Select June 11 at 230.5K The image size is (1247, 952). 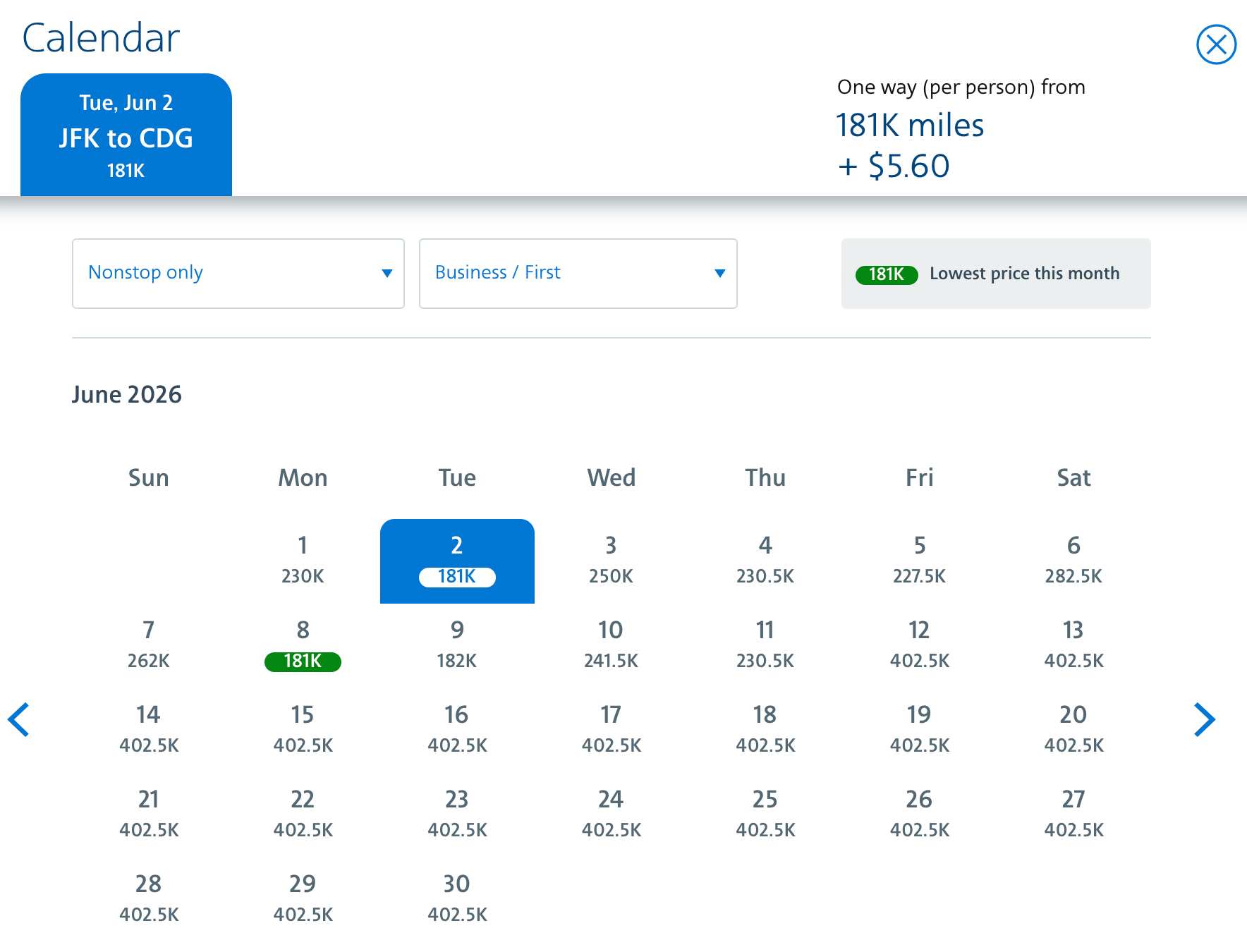765,644
